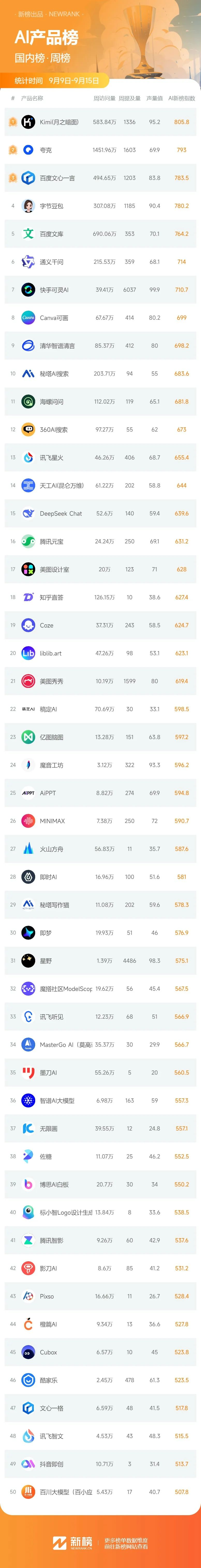Click the 通义千问 logo icon
This screenshot has width=201, height=1568.
tap(28, 262)
